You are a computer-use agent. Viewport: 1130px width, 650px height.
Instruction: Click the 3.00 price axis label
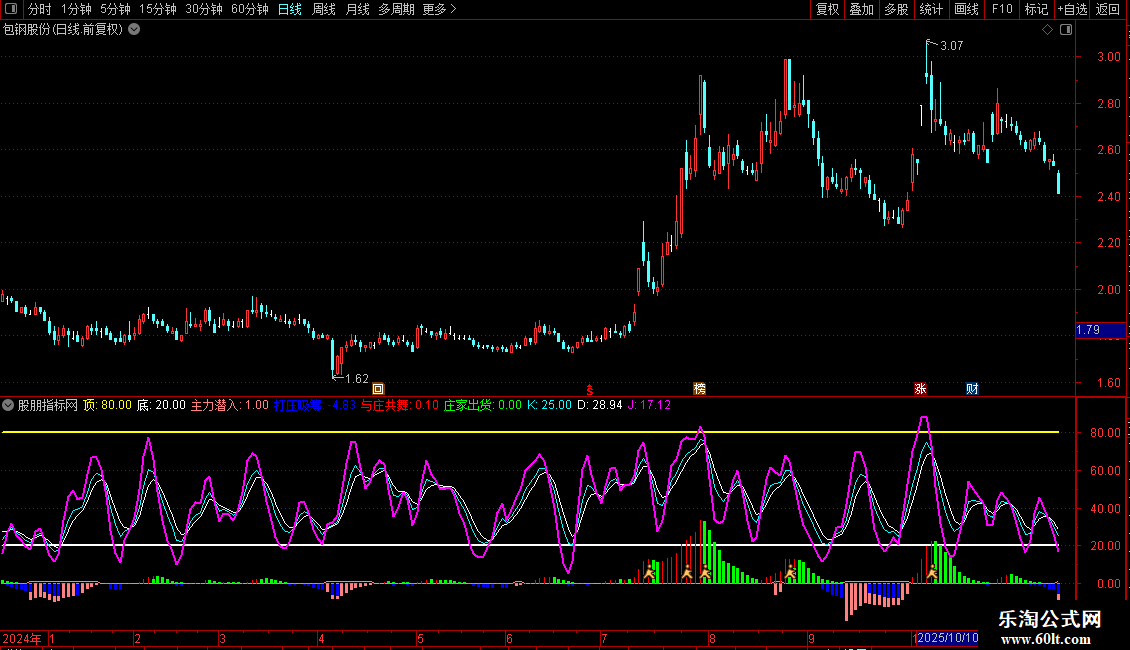point(1108,57)
